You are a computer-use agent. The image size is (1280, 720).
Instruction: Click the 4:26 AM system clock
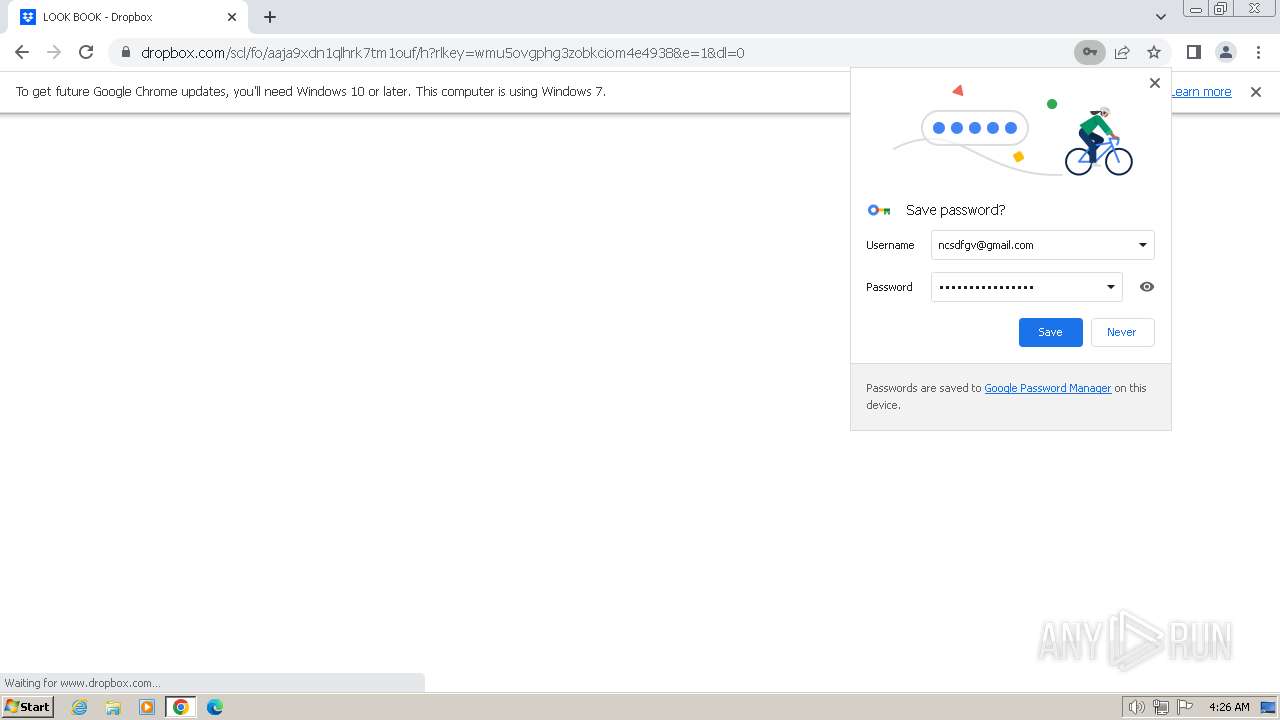click(1229, 707)
